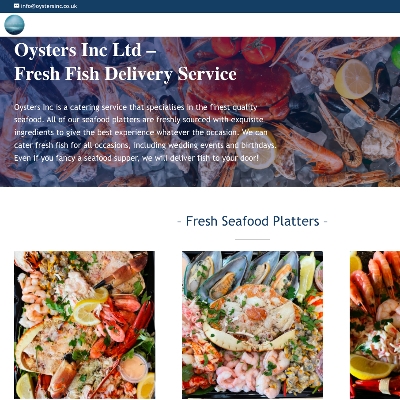This screenshot has width=400, height=400.
Task: Open the first platter photo with lobster
Action: [x=84, y=325]
